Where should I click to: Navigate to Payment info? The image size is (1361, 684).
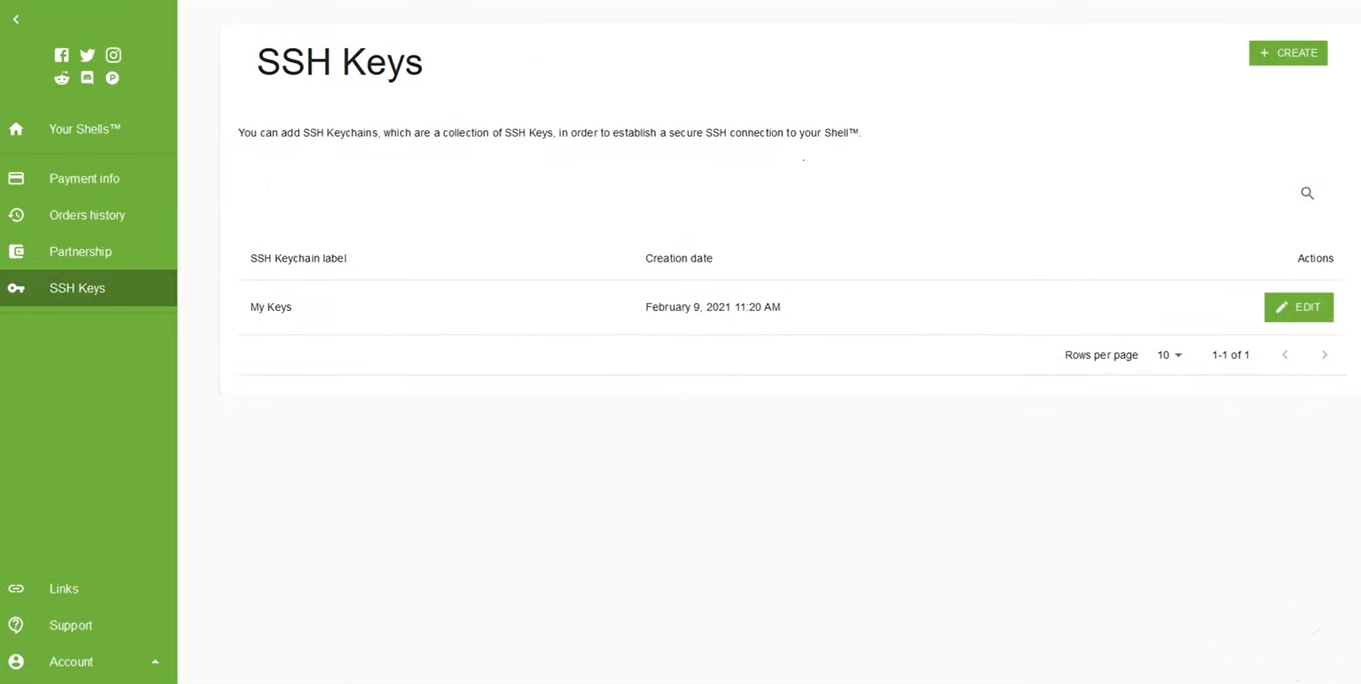84,178
